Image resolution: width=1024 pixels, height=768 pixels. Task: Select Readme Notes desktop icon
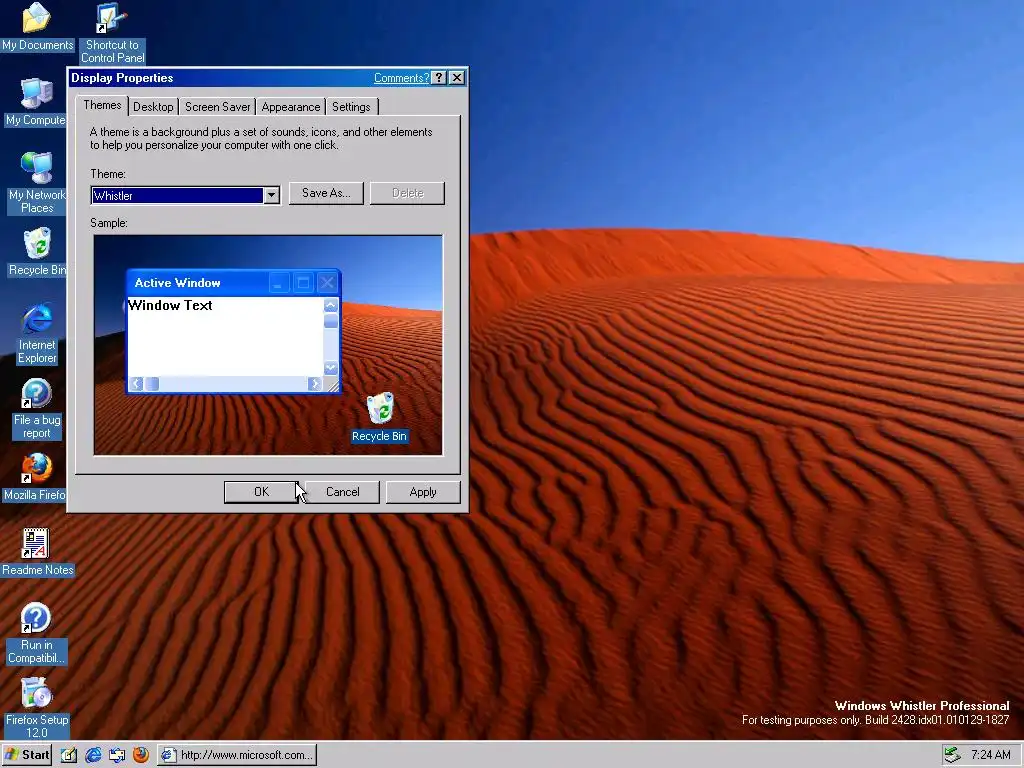point(37,552)
